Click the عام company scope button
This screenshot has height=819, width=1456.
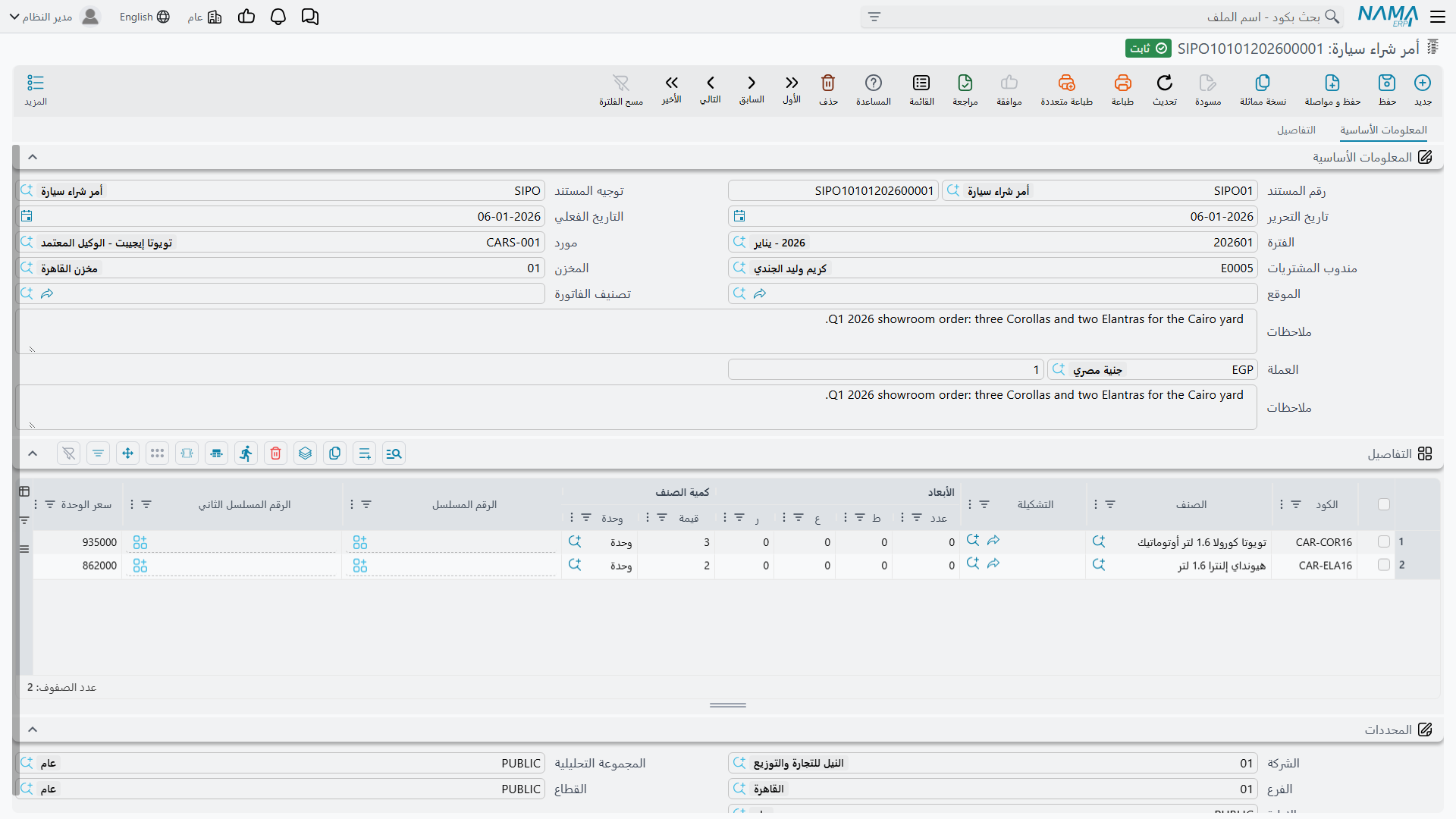click(204, 17)
